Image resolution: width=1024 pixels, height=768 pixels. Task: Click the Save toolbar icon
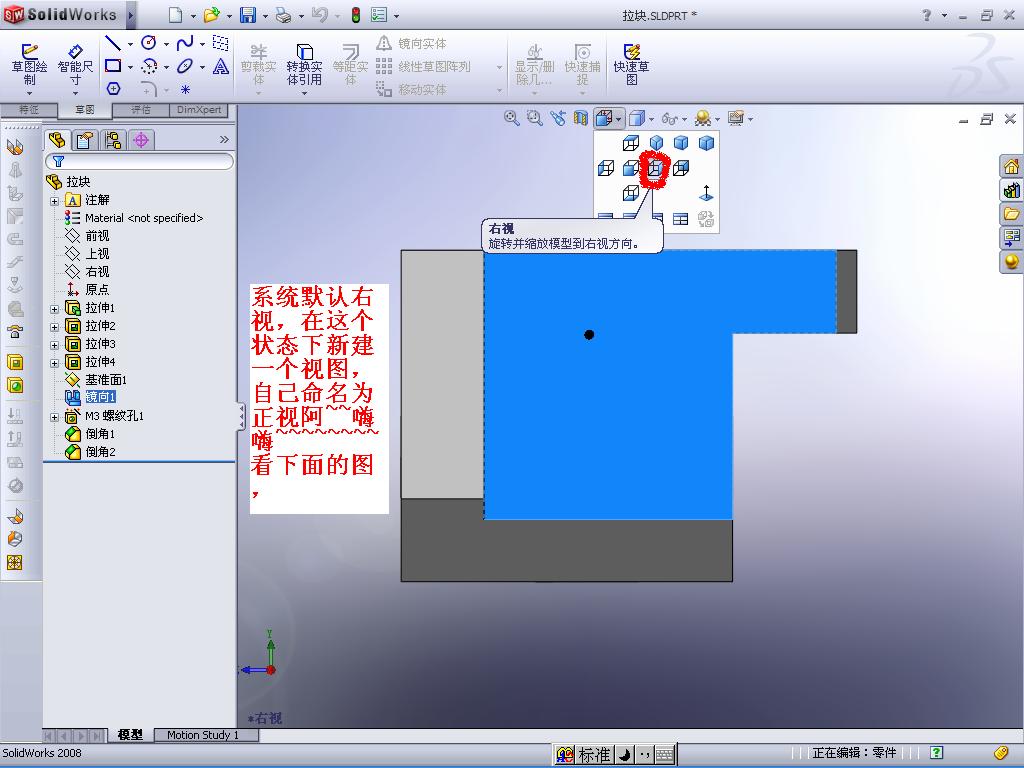click(248, 15)
